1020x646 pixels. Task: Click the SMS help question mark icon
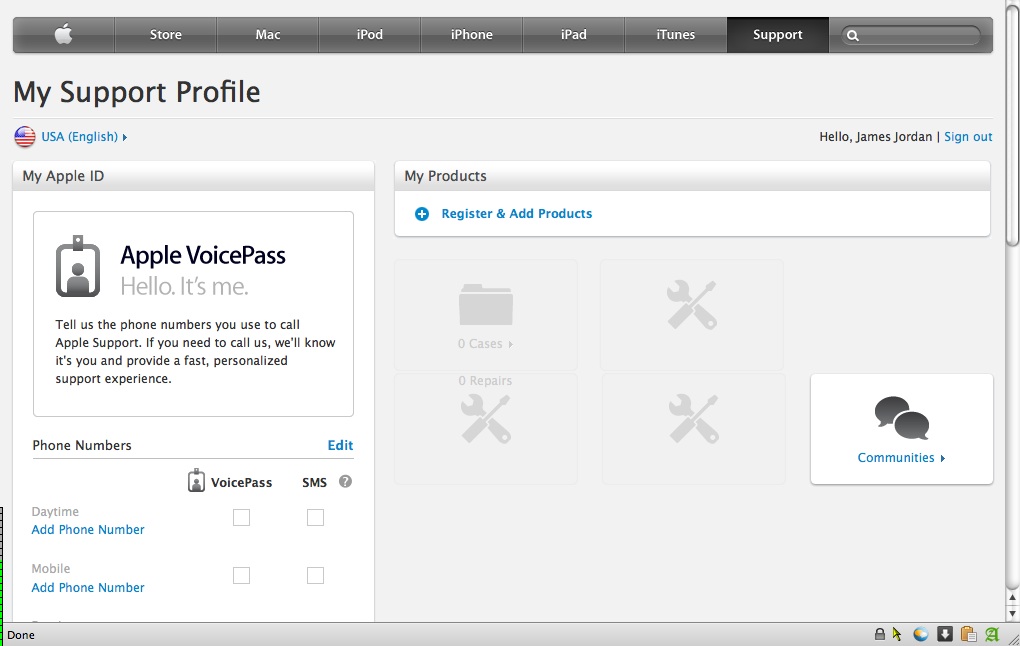pyautogui.click(x=345, y=481)
